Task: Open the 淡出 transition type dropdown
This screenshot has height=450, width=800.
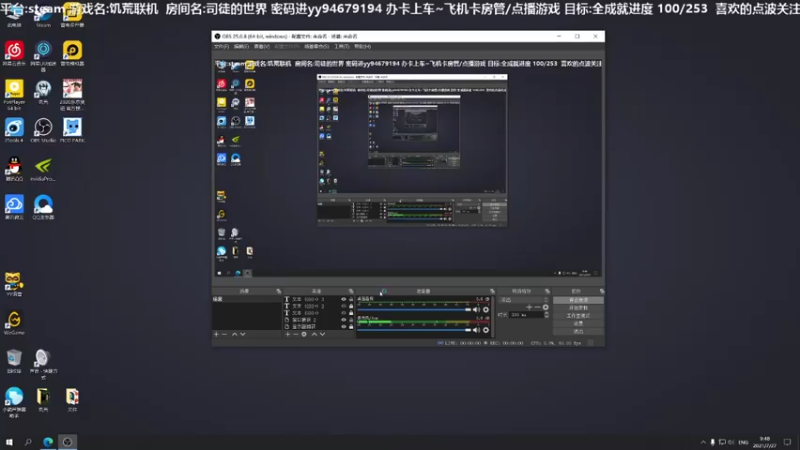Action: pos(524,300)
